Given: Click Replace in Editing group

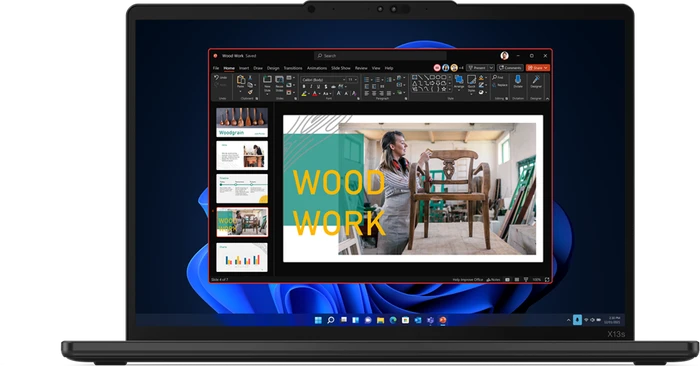Looking at the screenshot, I should [500, 85].
